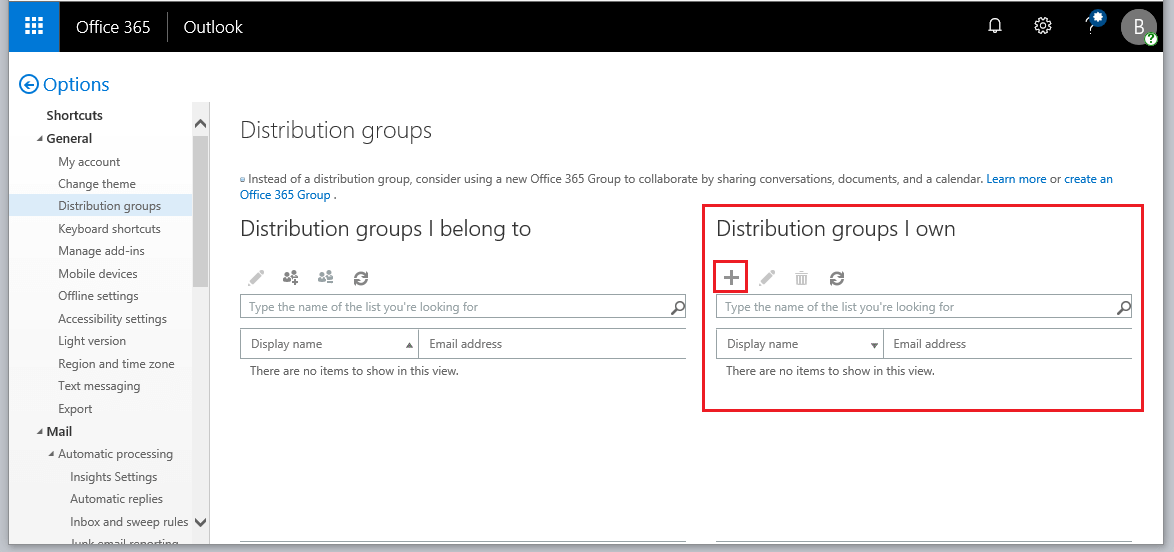The width and height of the screenshot is (1174, 552).
Task: Follow the Learn more link
Action: click(1016, 179)
